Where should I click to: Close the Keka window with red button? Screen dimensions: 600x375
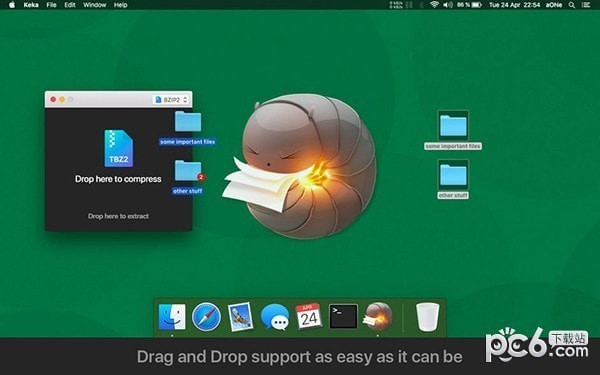pos(53,99)
